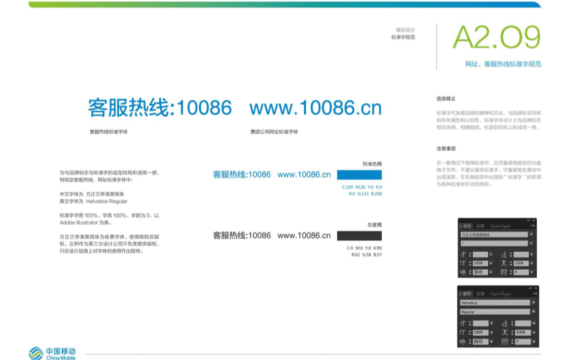
Task: Switch to 段落 tab in 方正兰亭 font panel
Action: pyautogui.click(x=480, y=226)
